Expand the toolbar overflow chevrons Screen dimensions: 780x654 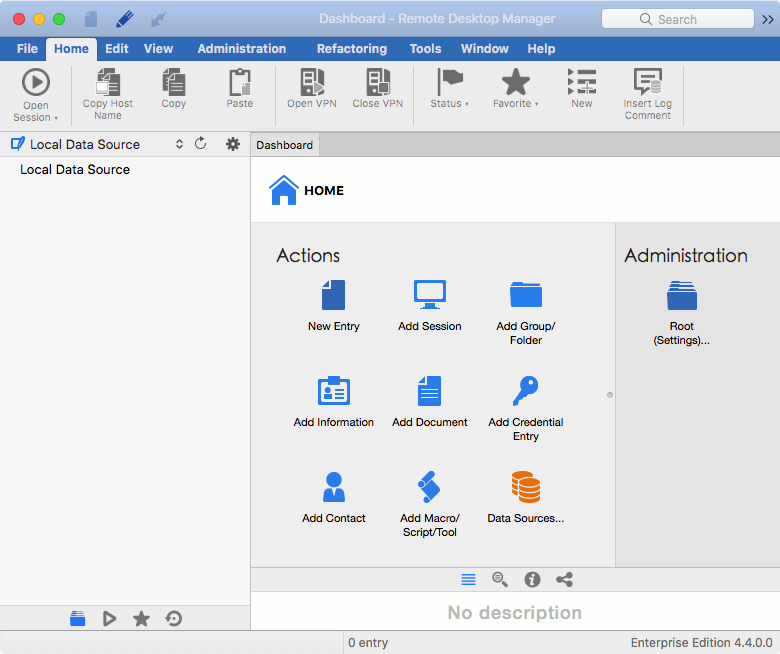768,19
